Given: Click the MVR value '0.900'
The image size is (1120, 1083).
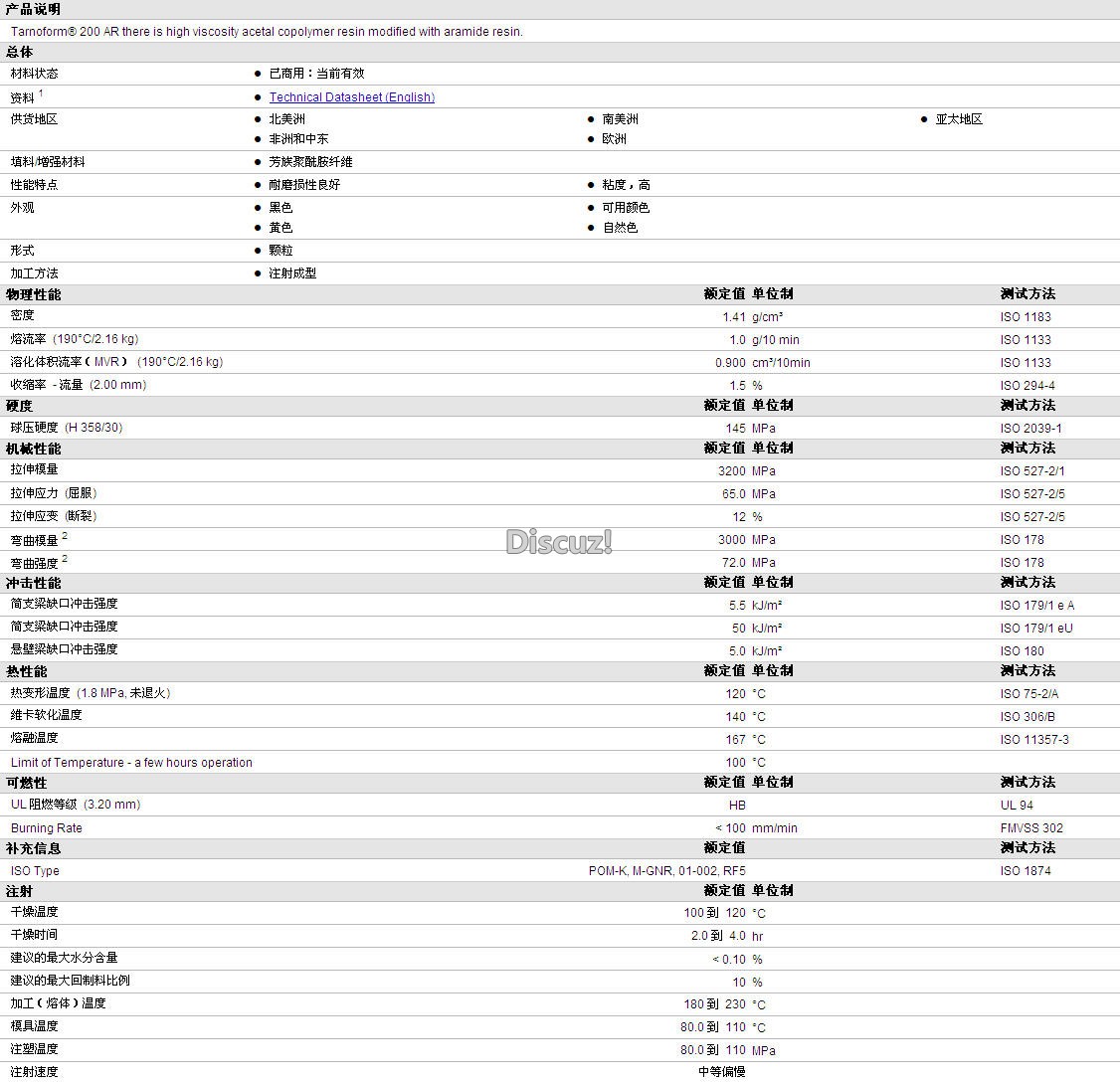Looking at the screenshot, I should pyautogui.click(x=730, y=363).
